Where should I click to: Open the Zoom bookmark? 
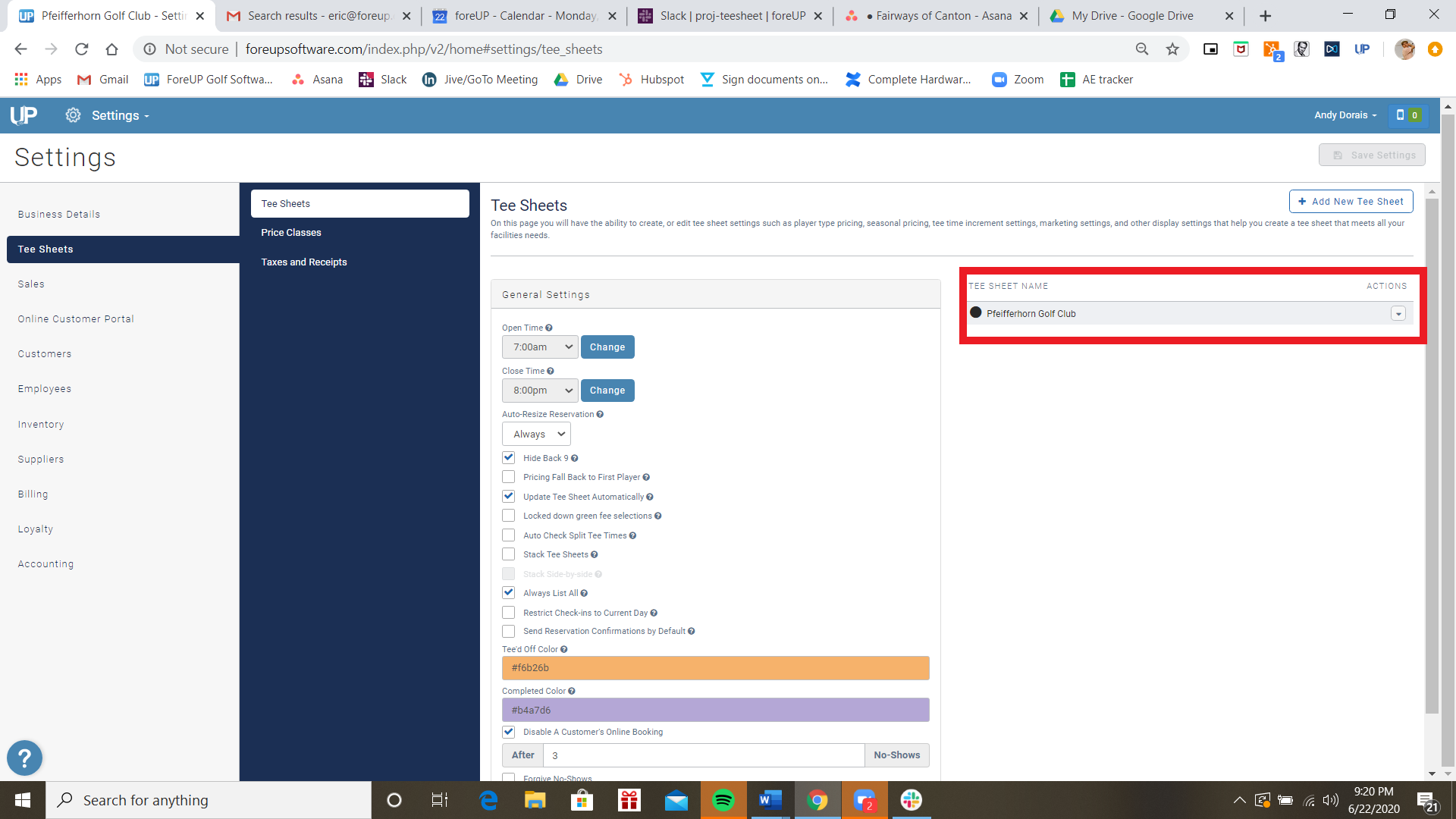click(1018, 80)
